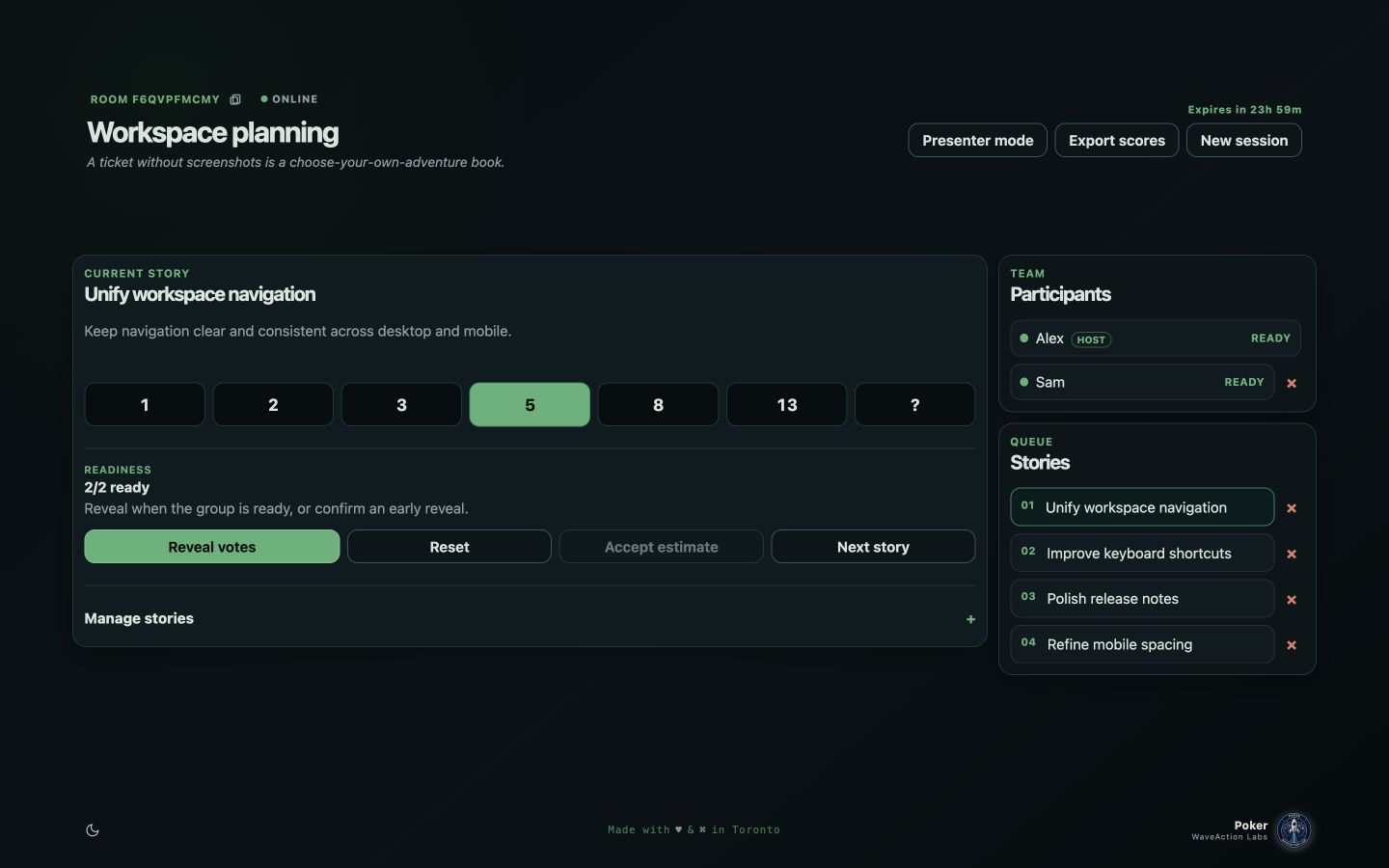Vote with card 8
Viewport: 1389px width, 868px height.
coord(658,405)
